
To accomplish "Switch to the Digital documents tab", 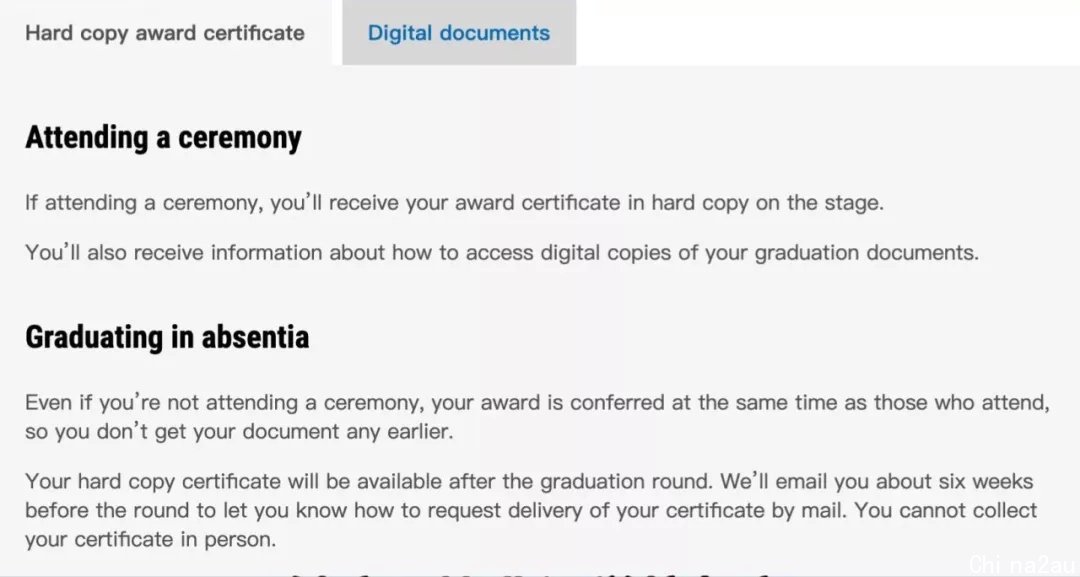I will 459,32.
